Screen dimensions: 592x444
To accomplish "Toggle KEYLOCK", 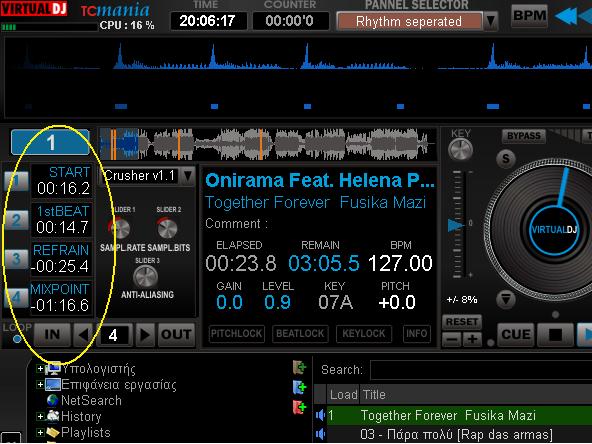I will pyautogui.click(x=364, y=334).
